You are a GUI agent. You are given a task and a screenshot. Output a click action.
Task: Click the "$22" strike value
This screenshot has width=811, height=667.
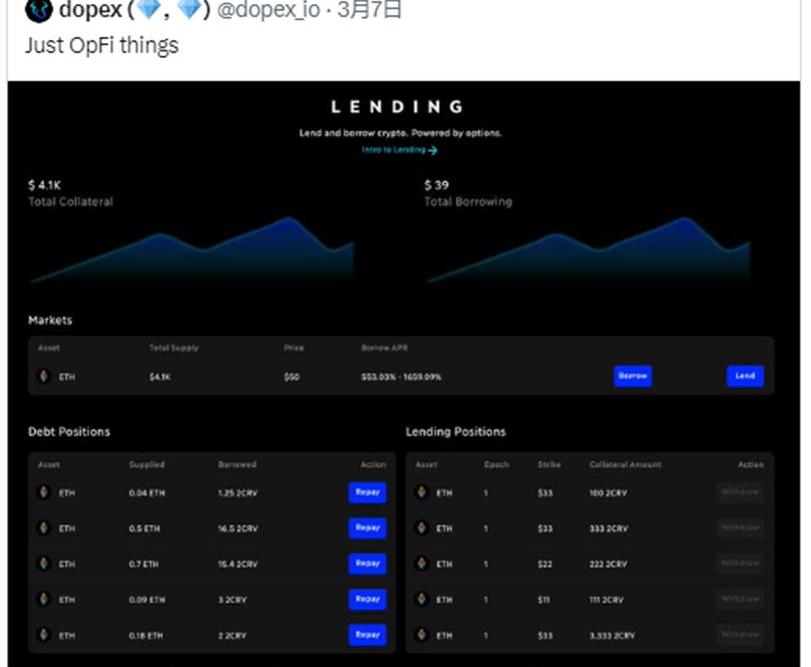pos(545,564)
